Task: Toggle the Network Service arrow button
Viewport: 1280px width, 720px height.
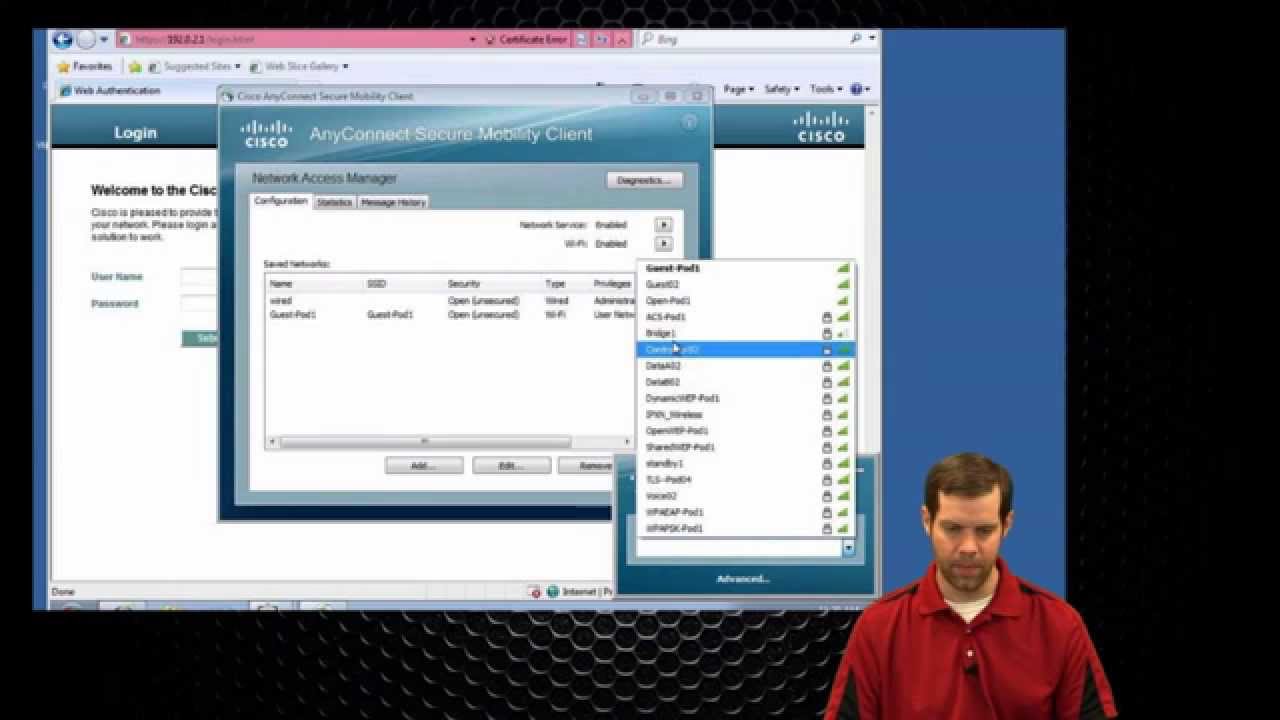Action: 664,225
